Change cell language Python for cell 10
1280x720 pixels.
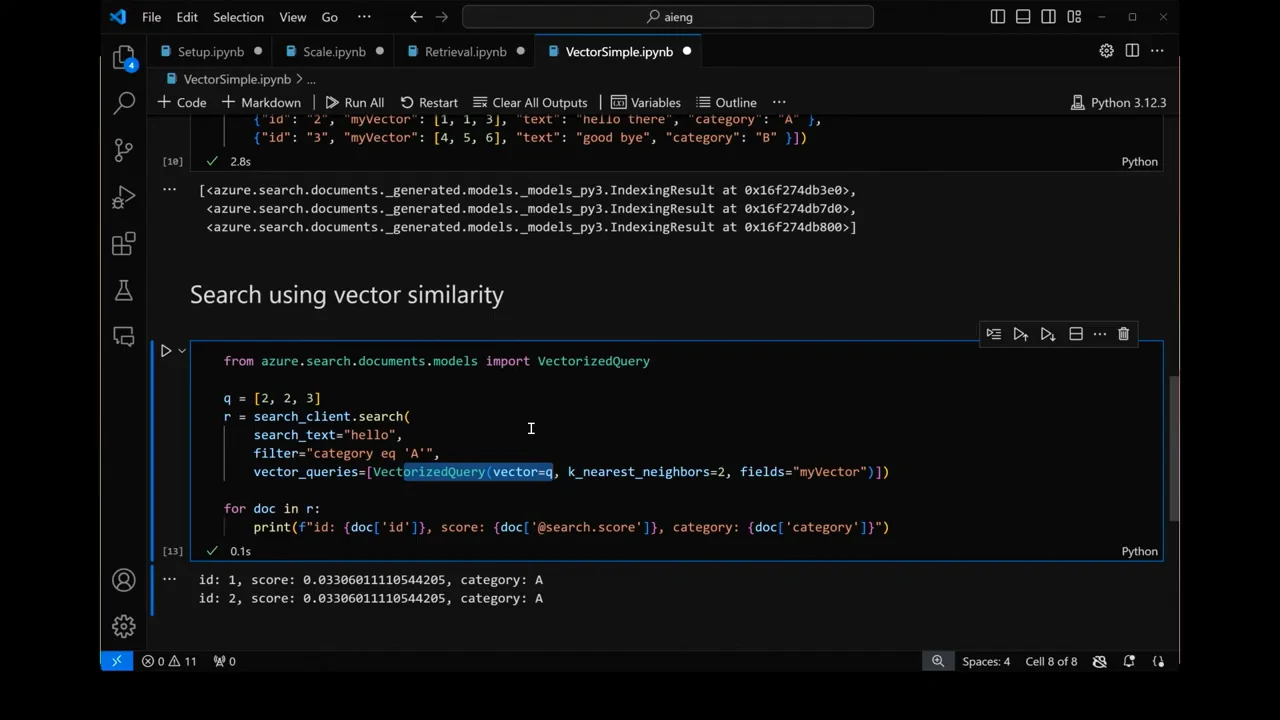coord(1139,161)
